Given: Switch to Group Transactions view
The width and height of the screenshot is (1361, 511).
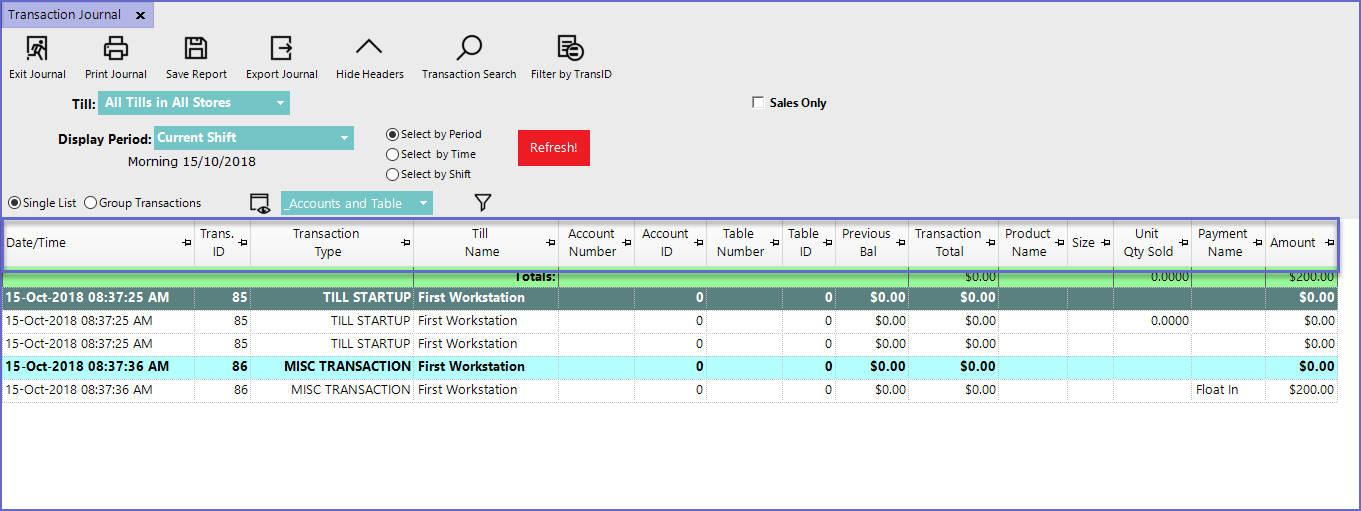Looking at the screenshot, I should coord(91,203).
